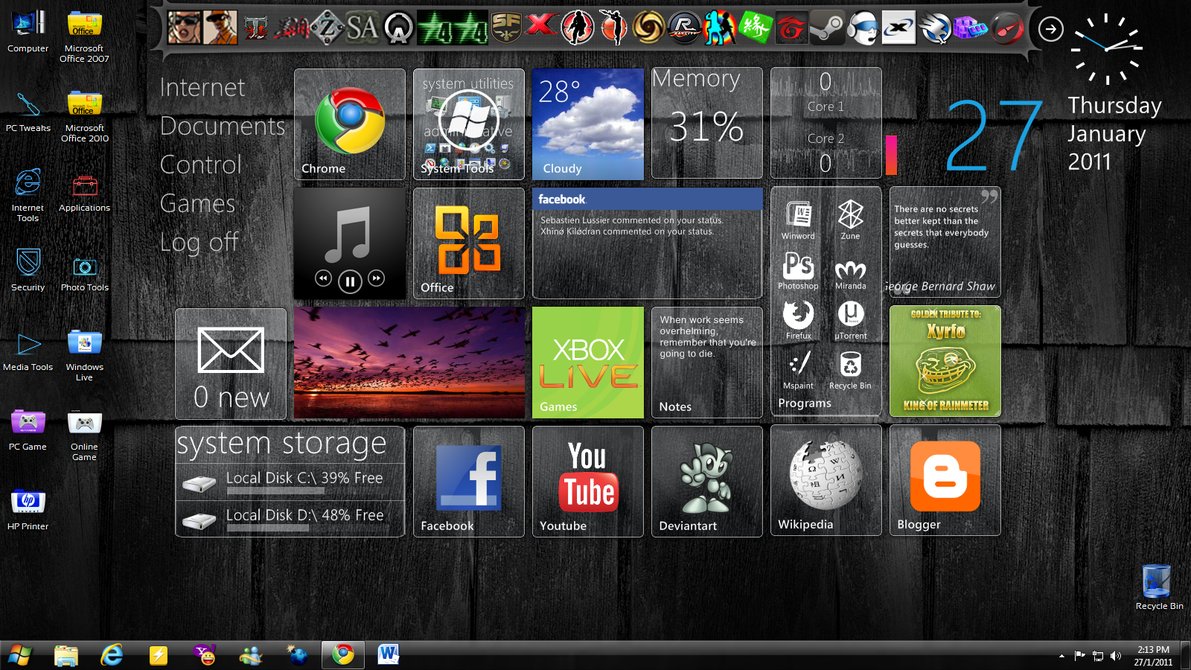The image size is (1191, 670).
Task: Click the Local Disk C:\ usage bar
Action: [x=275, y=491]
